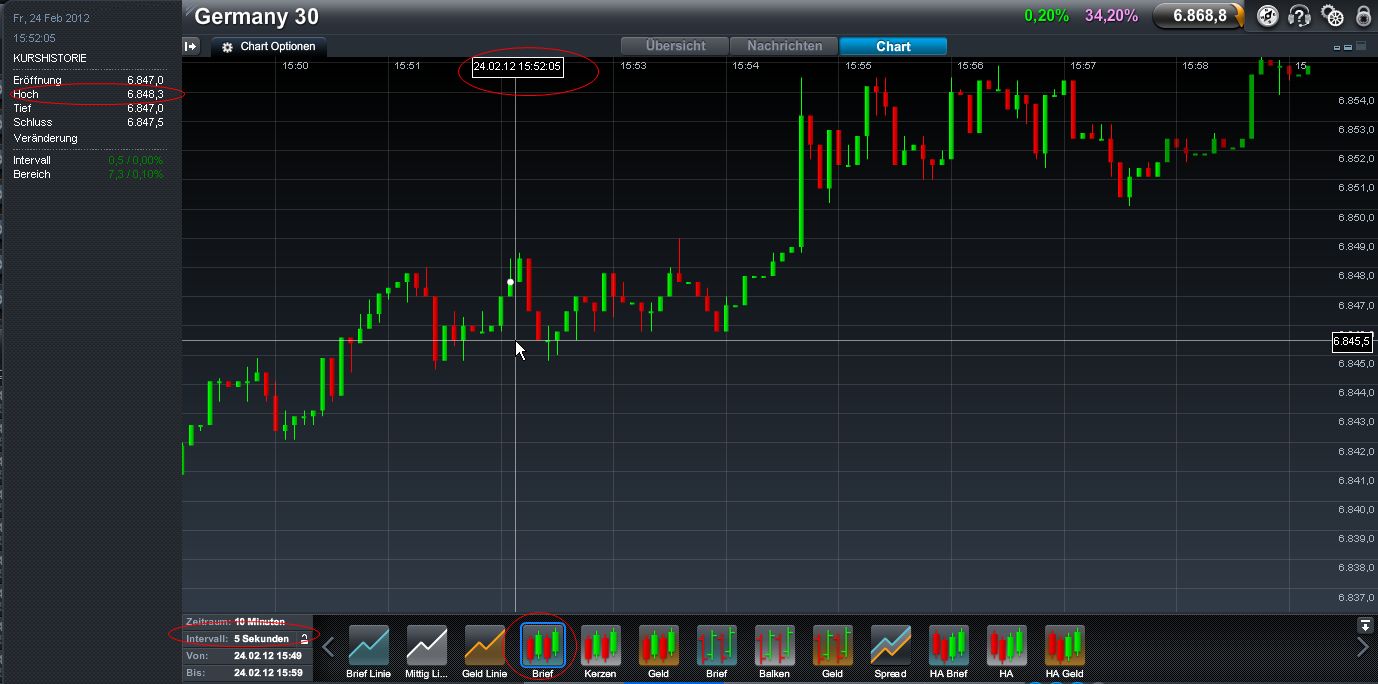Click the Schluss value 6.847,5
Image resolution: width=1378 pixels, height=684 pixels.
click(x=145, y=122)
